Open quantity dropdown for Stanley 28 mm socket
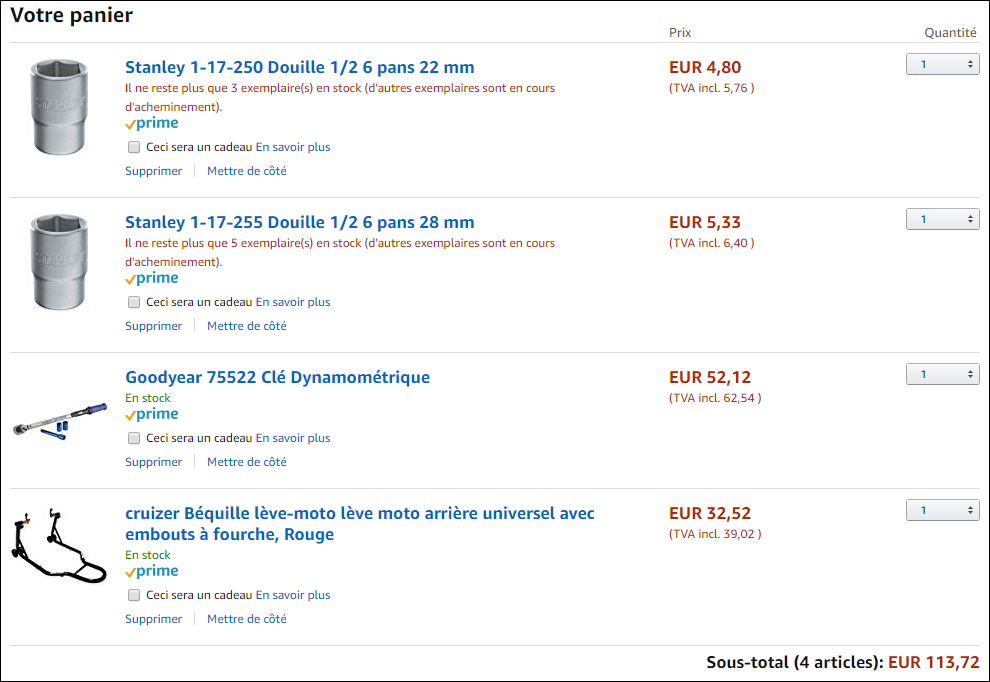Screen dimensions: 990x682 click(x=942, y=219)
